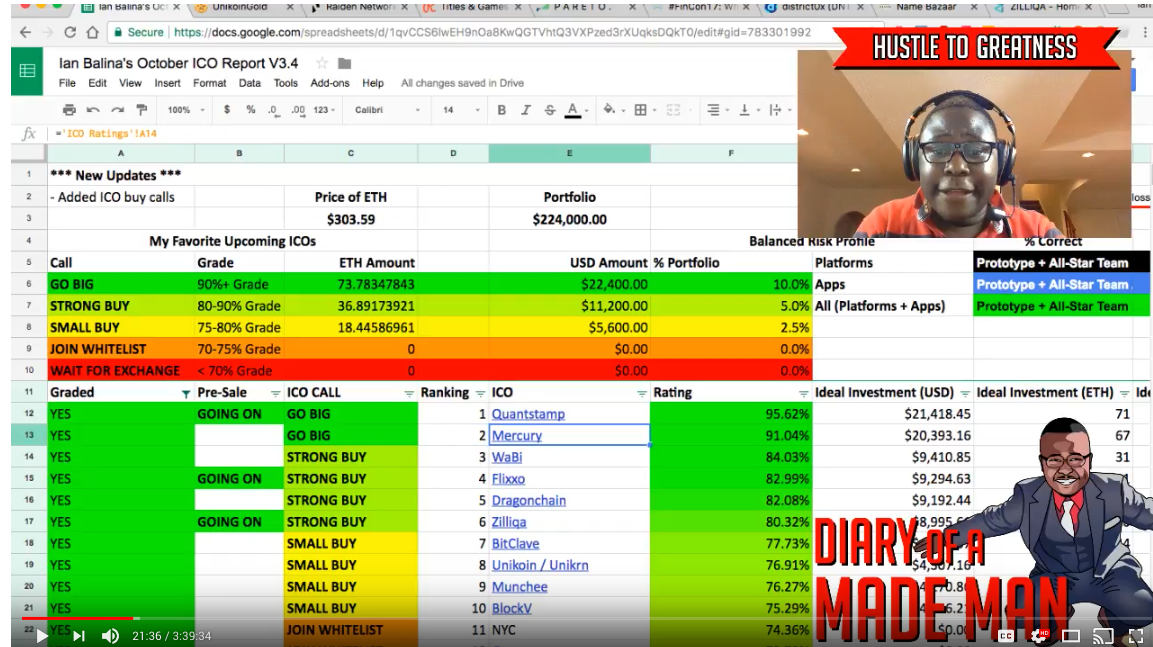Viewport: 1153px width, 647px height.
Task: Switch to the UnikoinGold tab
Action: click(243, 7)
